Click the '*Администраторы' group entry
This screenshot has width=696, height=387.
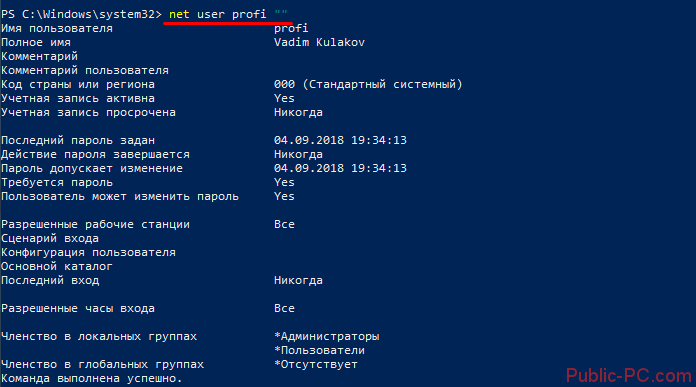[x=327, y=336]
